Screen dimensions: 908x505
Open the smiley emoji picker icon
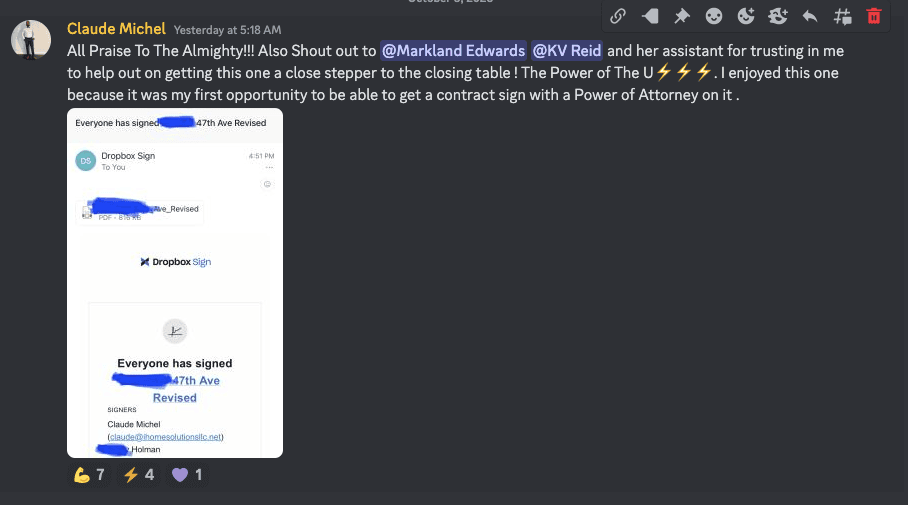click(713, 16)
